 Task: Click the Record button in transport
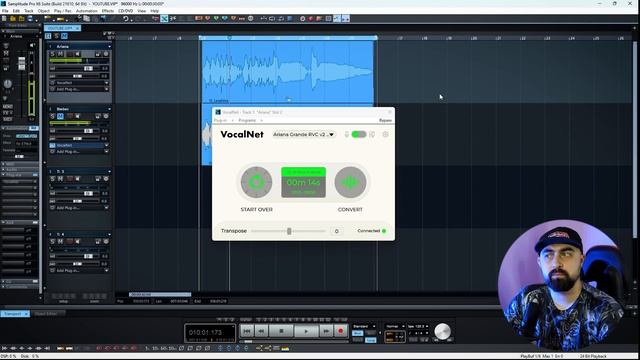pos(341,331)
